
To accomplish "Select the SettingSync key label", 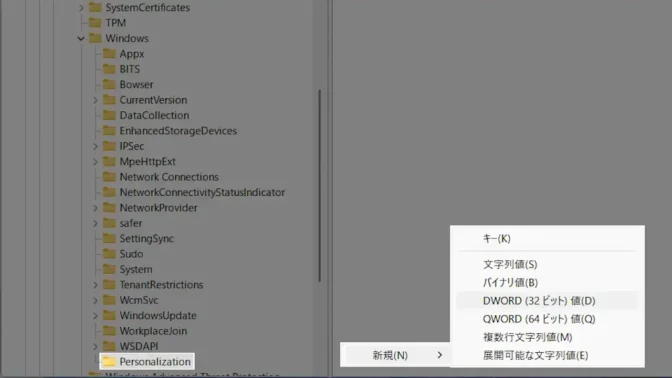I will pos(147,239).
